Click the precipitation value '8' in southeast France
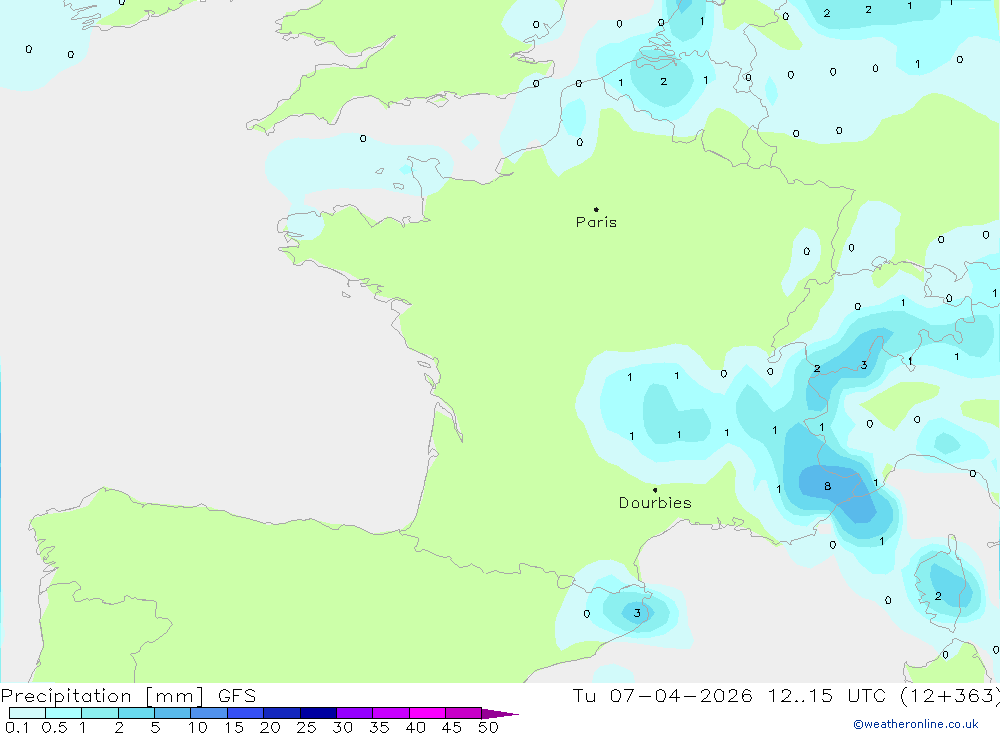 827,486
